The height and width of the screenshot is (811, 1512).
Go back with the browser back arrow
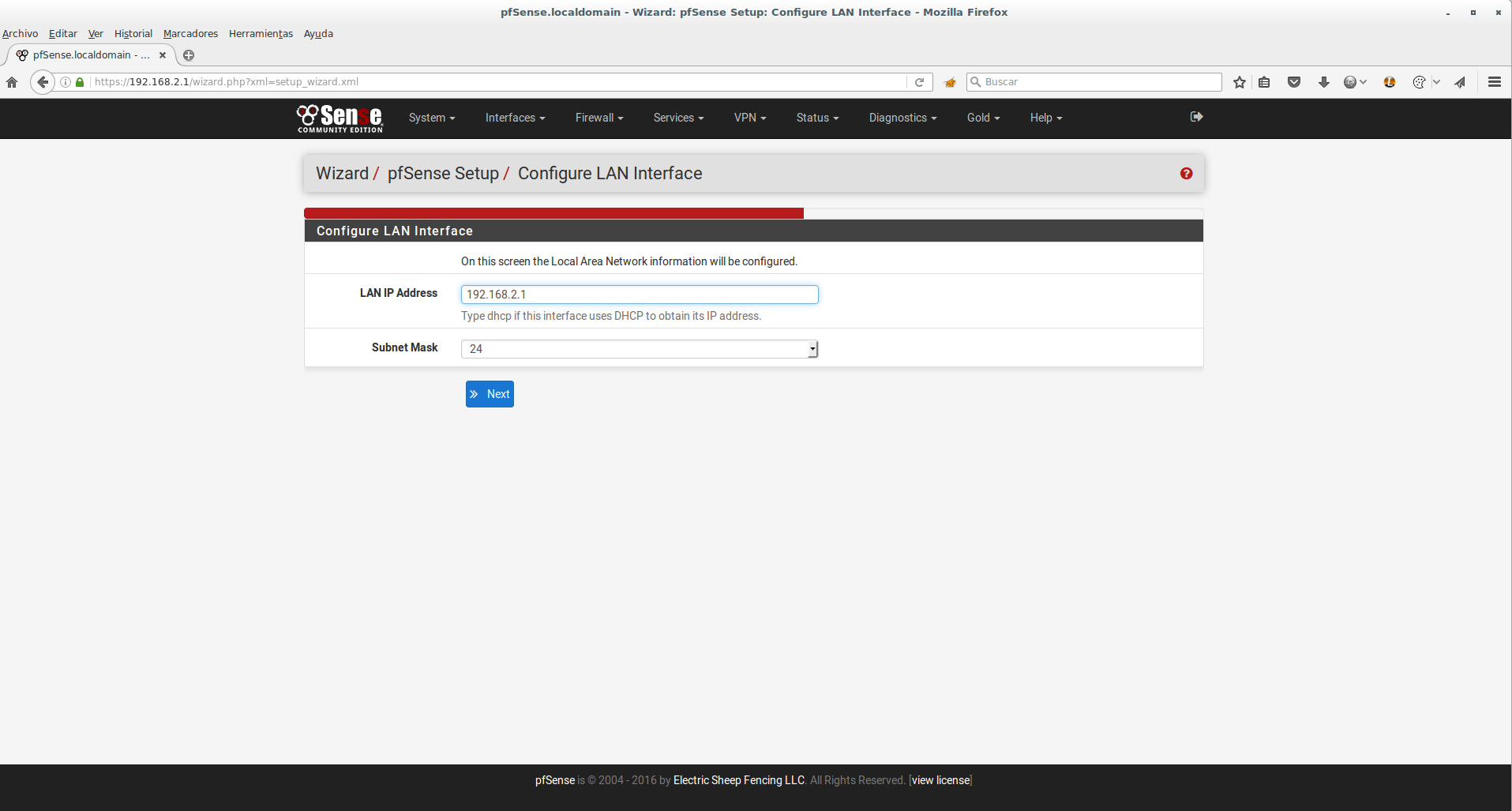(x=43, y=82)
